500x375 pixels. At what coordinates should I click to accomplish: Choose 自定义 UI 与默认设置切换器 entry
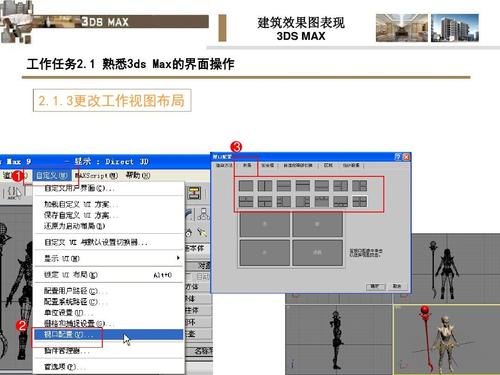click(108, 242)
